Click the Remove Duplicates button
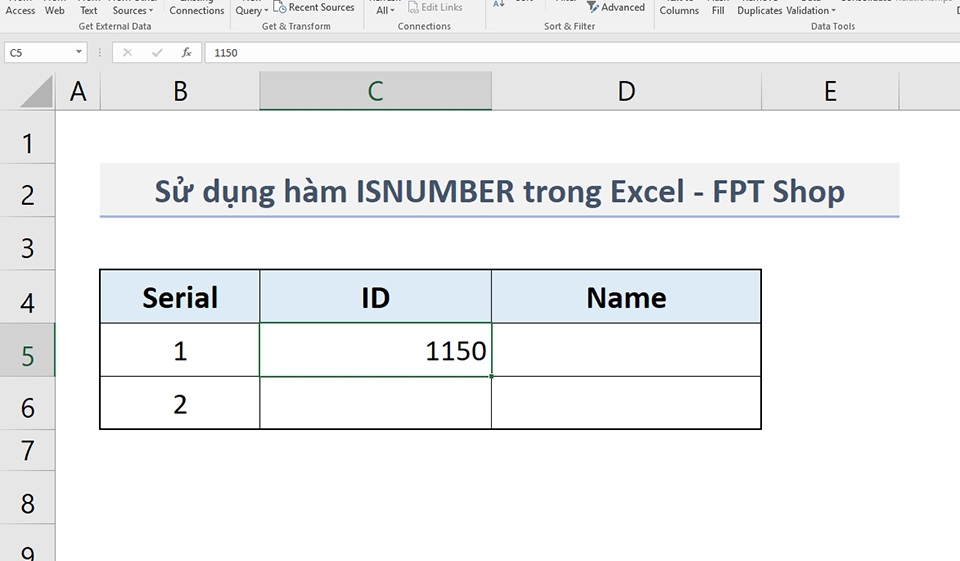Image resolution: width=960 pixels, height=561 pixels. click(x=759, y=10)
